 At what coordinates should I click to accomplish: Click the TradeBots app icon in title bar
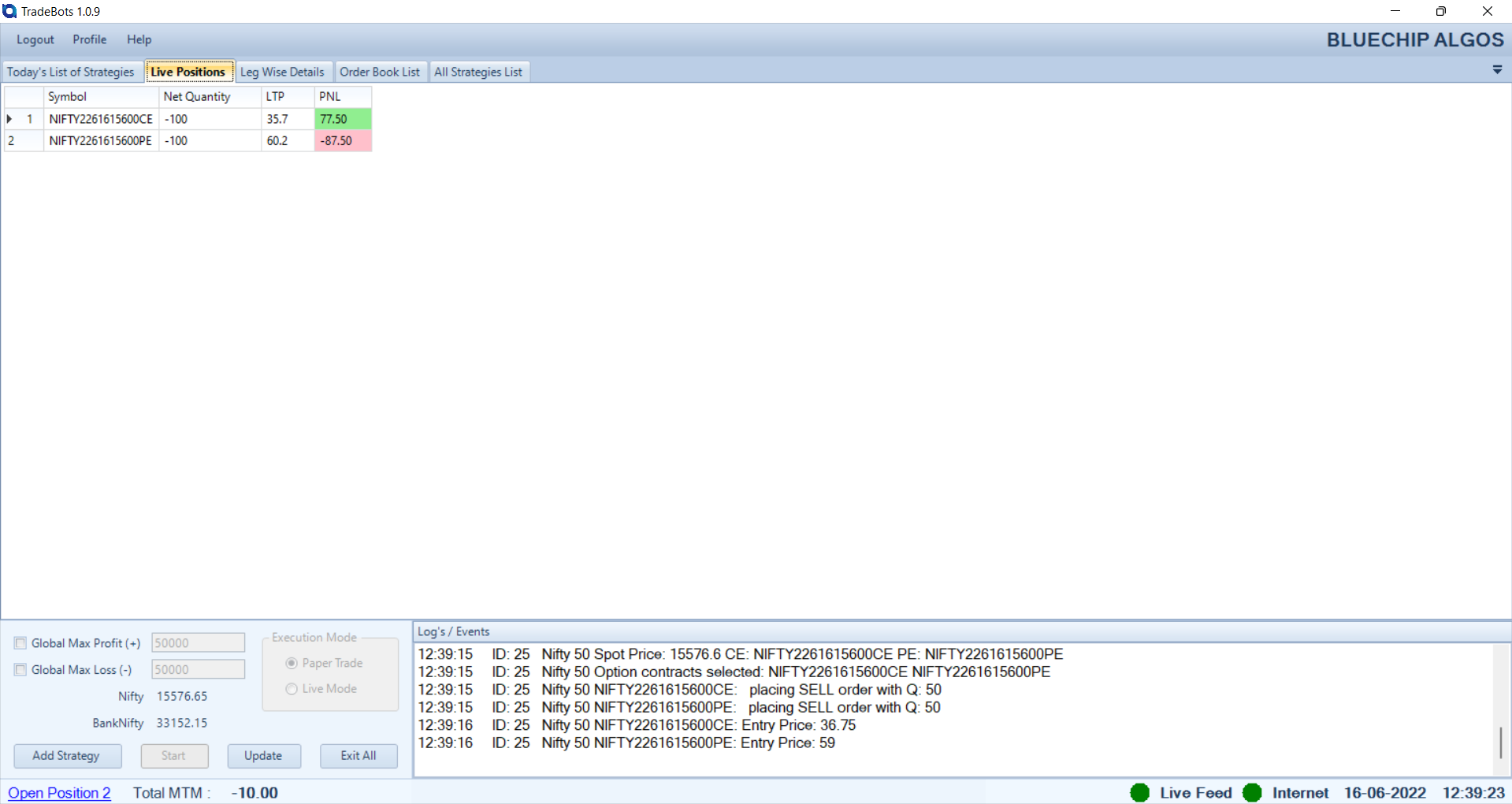pos(9,11)
